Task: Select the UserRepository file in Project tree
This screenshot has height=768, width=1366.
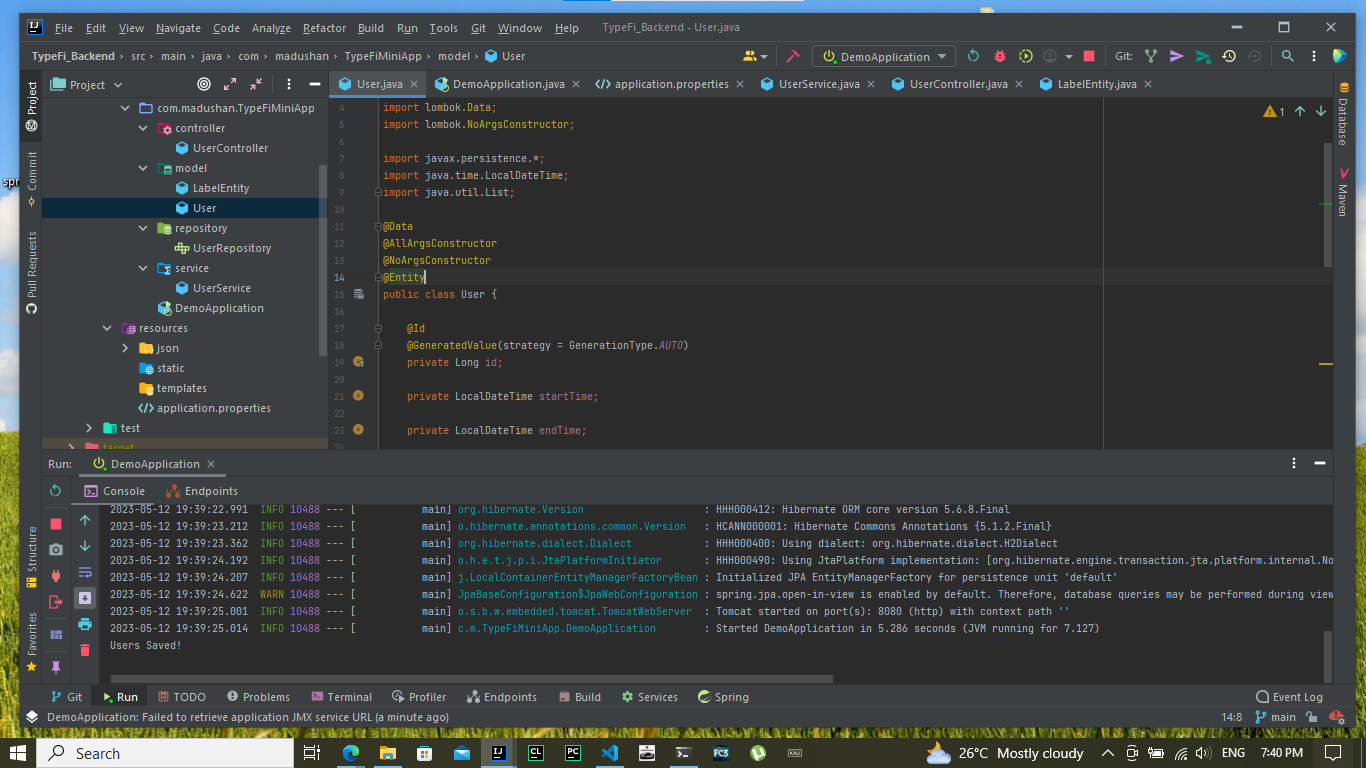Action: tap(230, 248)
